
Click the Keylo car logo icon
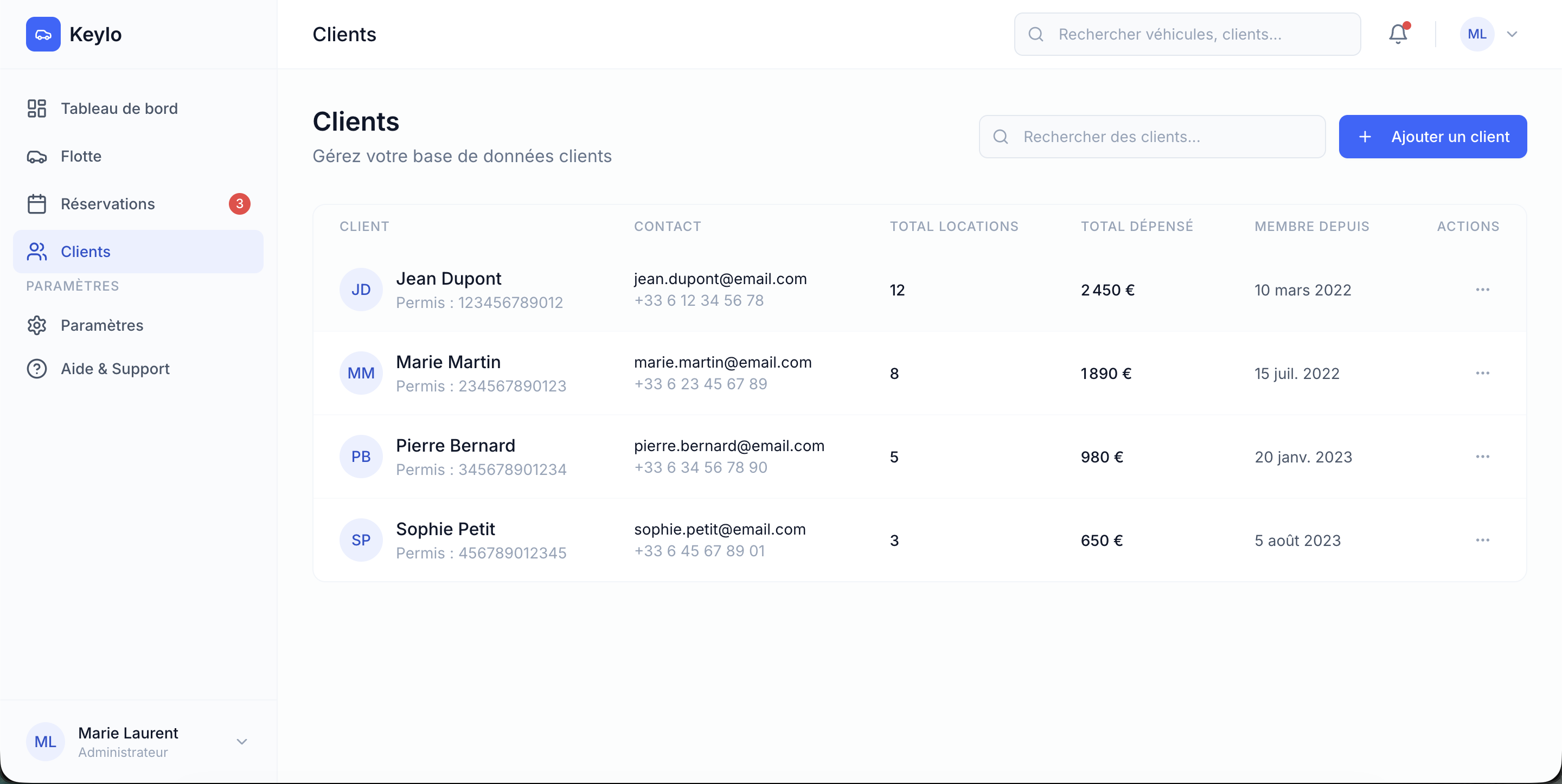click(x=43, y=35)
